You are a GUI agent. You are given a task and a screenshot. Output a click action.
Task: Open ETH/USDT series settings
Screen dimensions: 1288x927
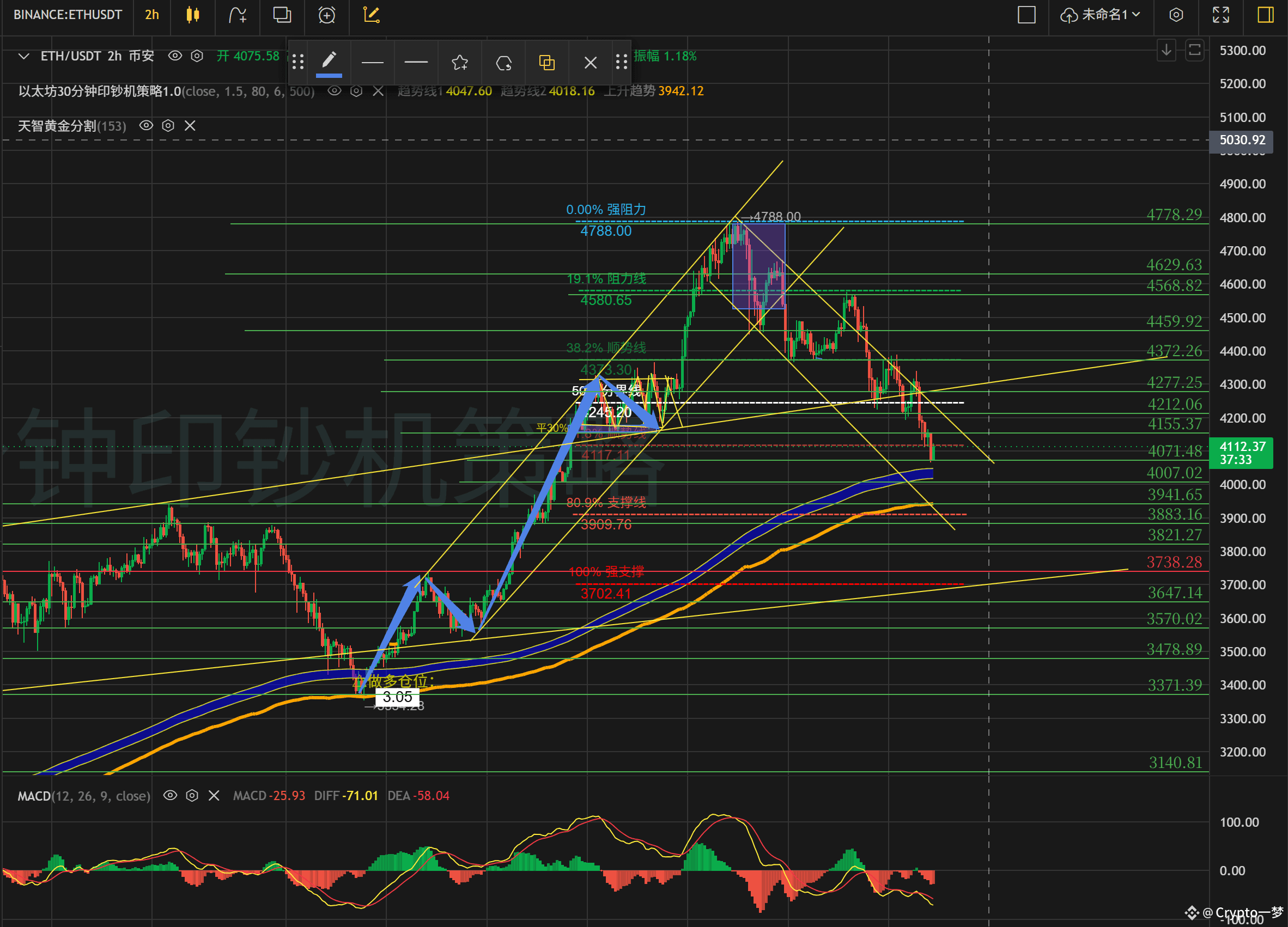tap(197, 56)
